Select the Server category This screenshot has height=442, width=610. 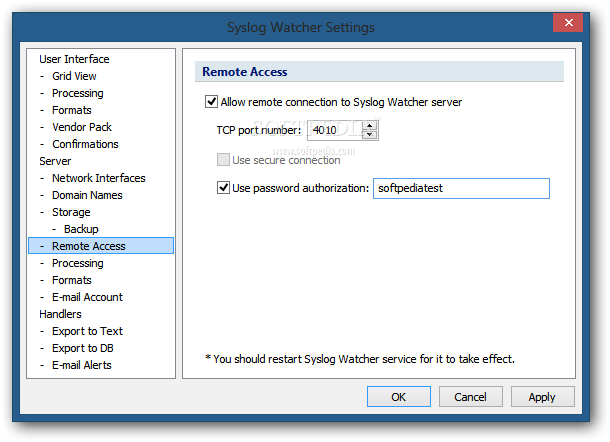coord(55,161)
